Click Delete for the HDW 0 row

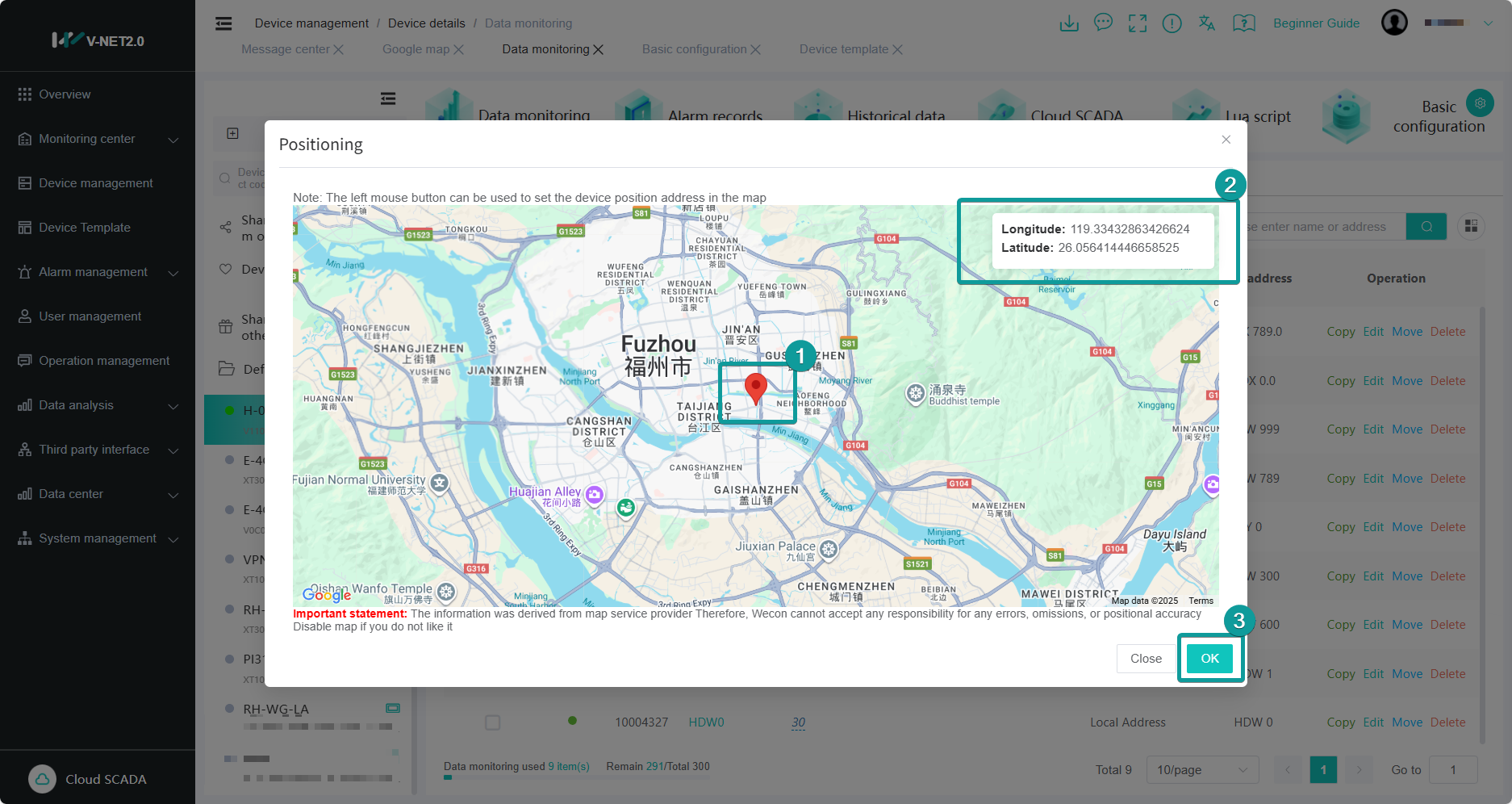pos(1447,722)
